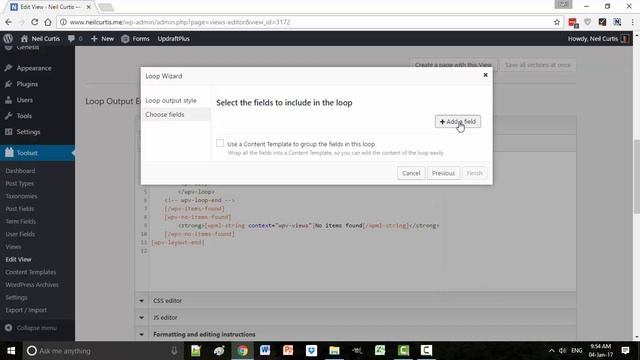640x360 pixels.
Task: Open the WordPress logo menu
Action: click(8, 39)
